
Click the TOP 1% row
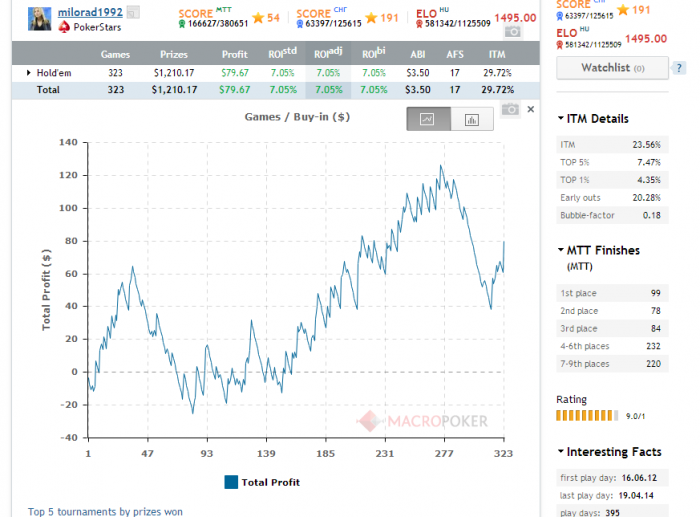click(612, 180)
